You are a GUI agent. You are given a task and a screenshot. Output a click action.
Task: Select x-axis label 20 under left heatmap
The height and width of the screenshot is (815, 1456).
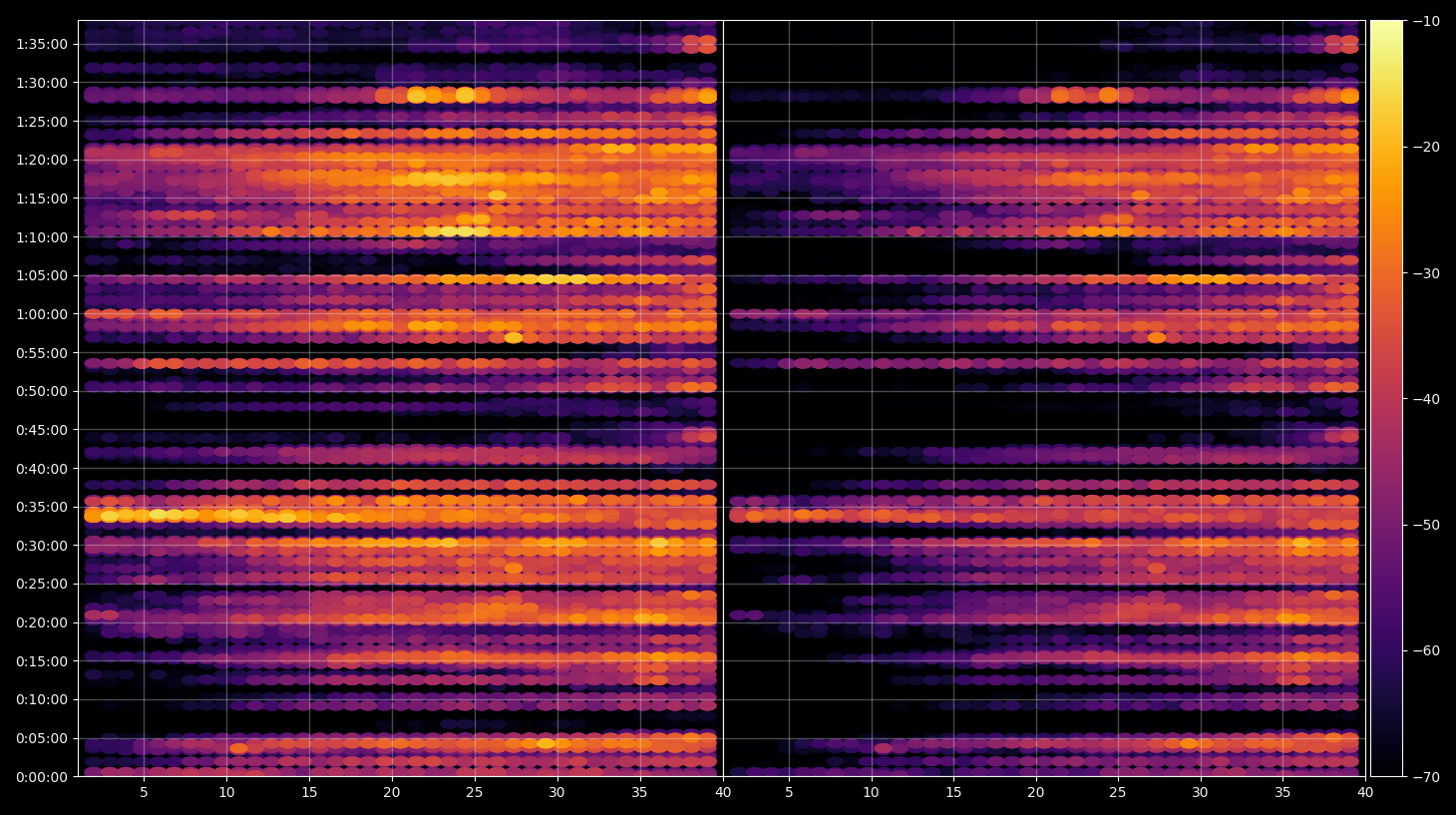point(392,793)
